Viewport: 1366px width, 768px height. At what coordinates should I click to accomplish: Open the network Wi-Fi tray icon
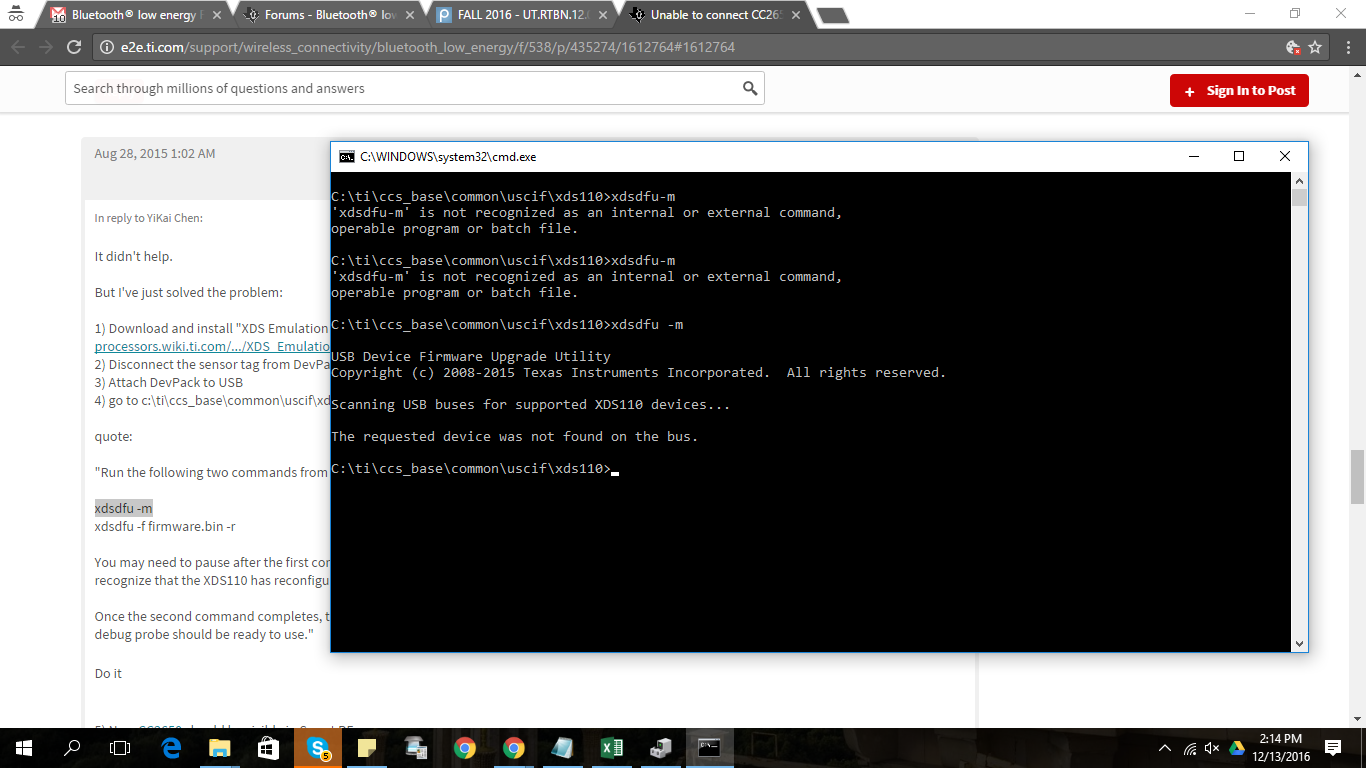[x=1189, y=748]
